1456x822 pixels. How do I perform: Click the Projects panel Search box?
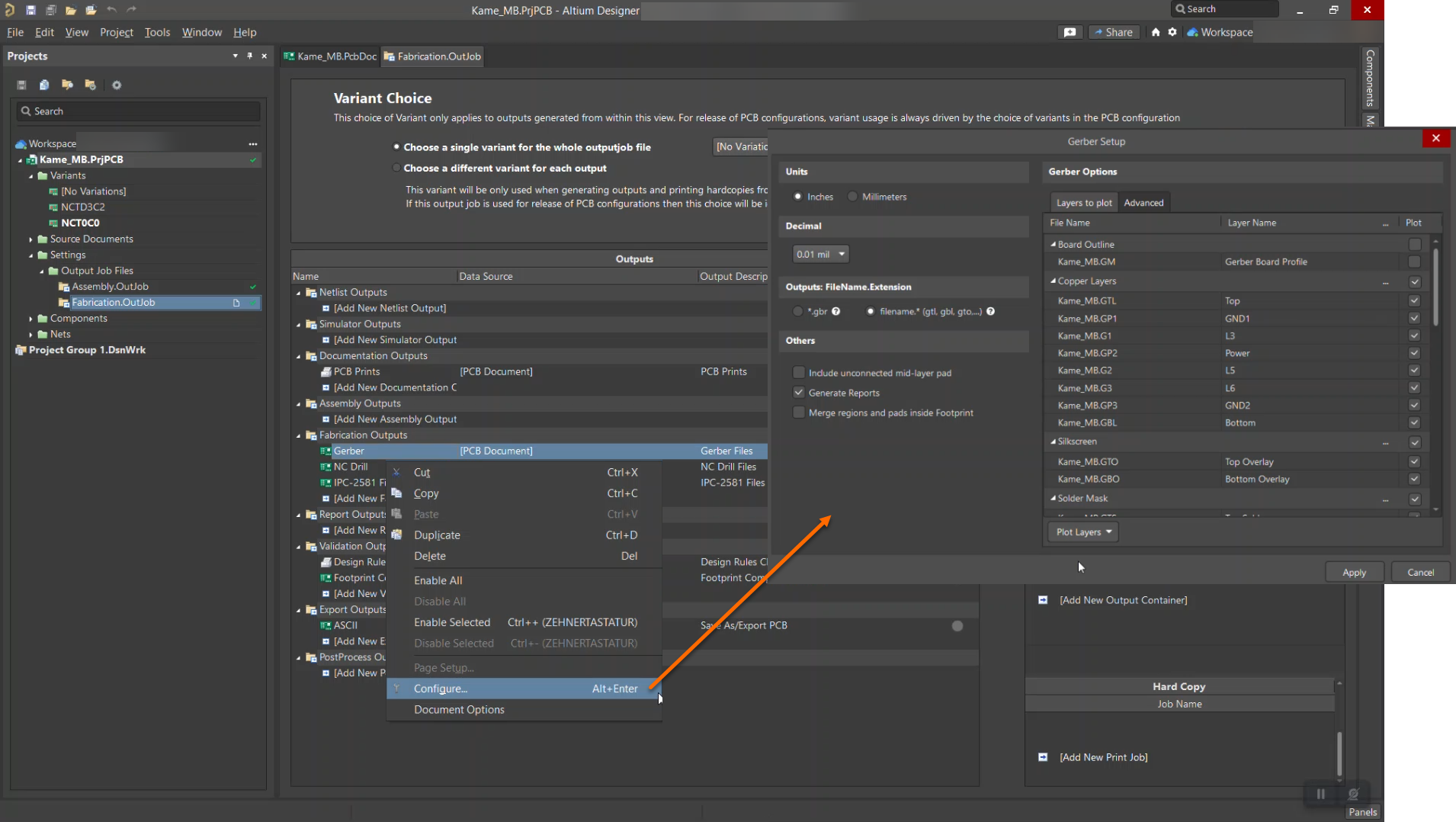[138, 111]
